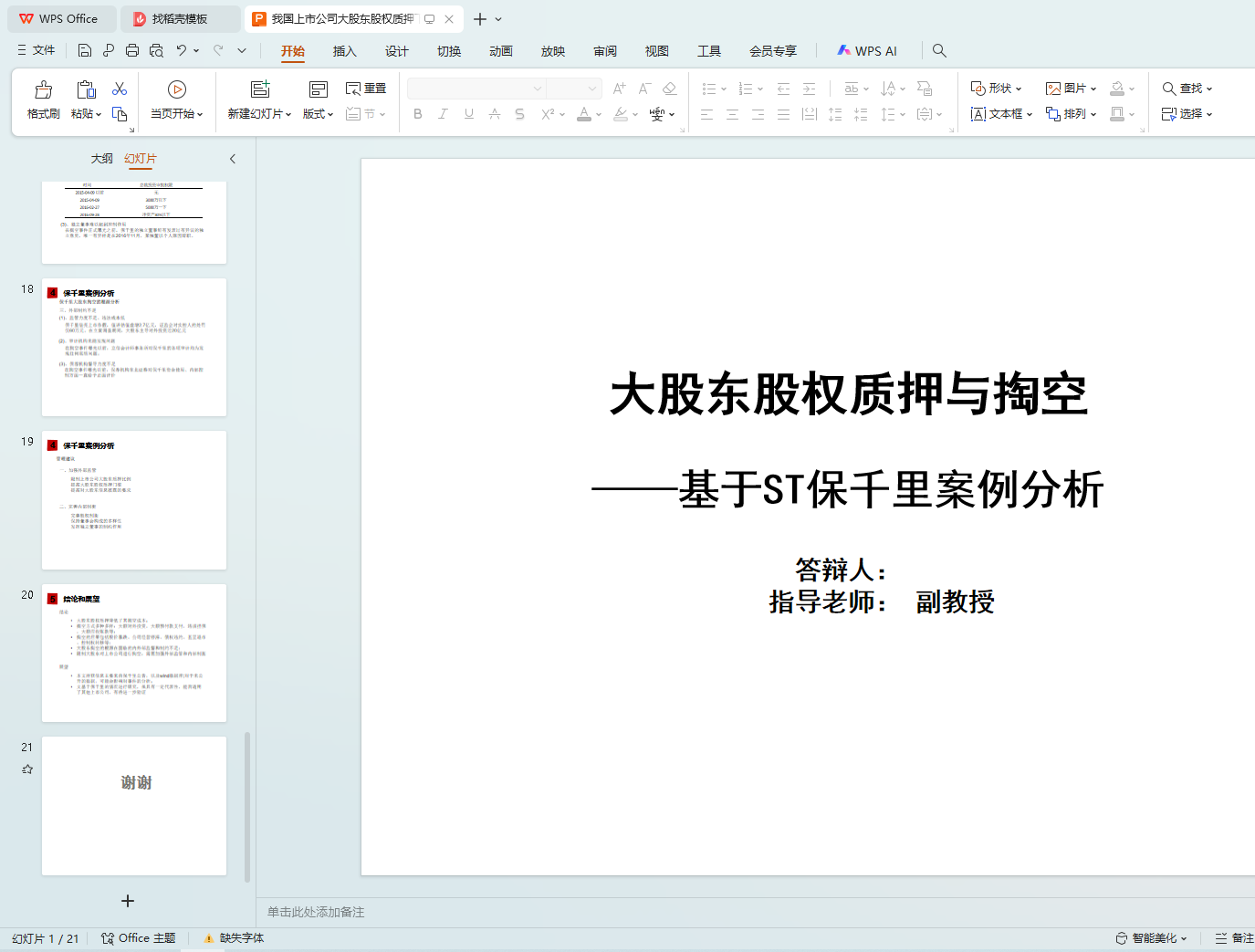Increase font size with A+ icon

(620, 89)
